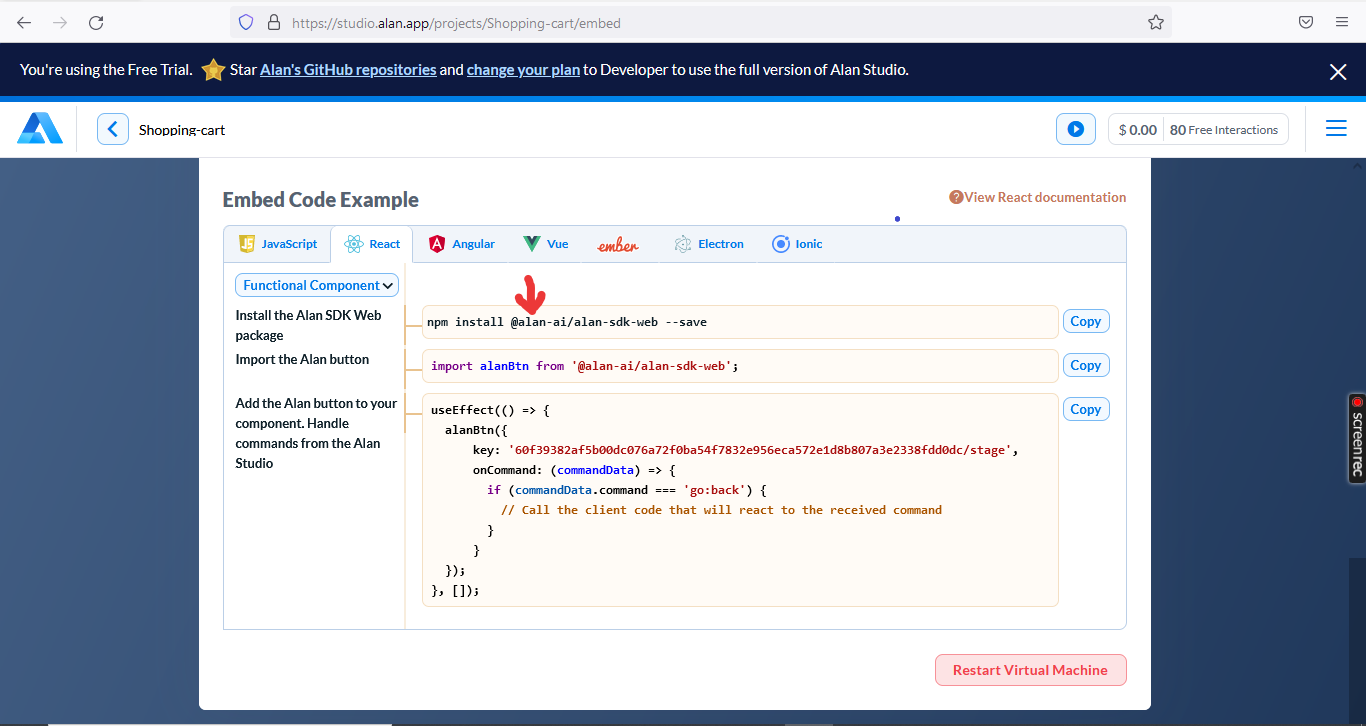The image size is (1366, 726).
Task: Click the Alan logo in the header
Action: click(40, 129)
